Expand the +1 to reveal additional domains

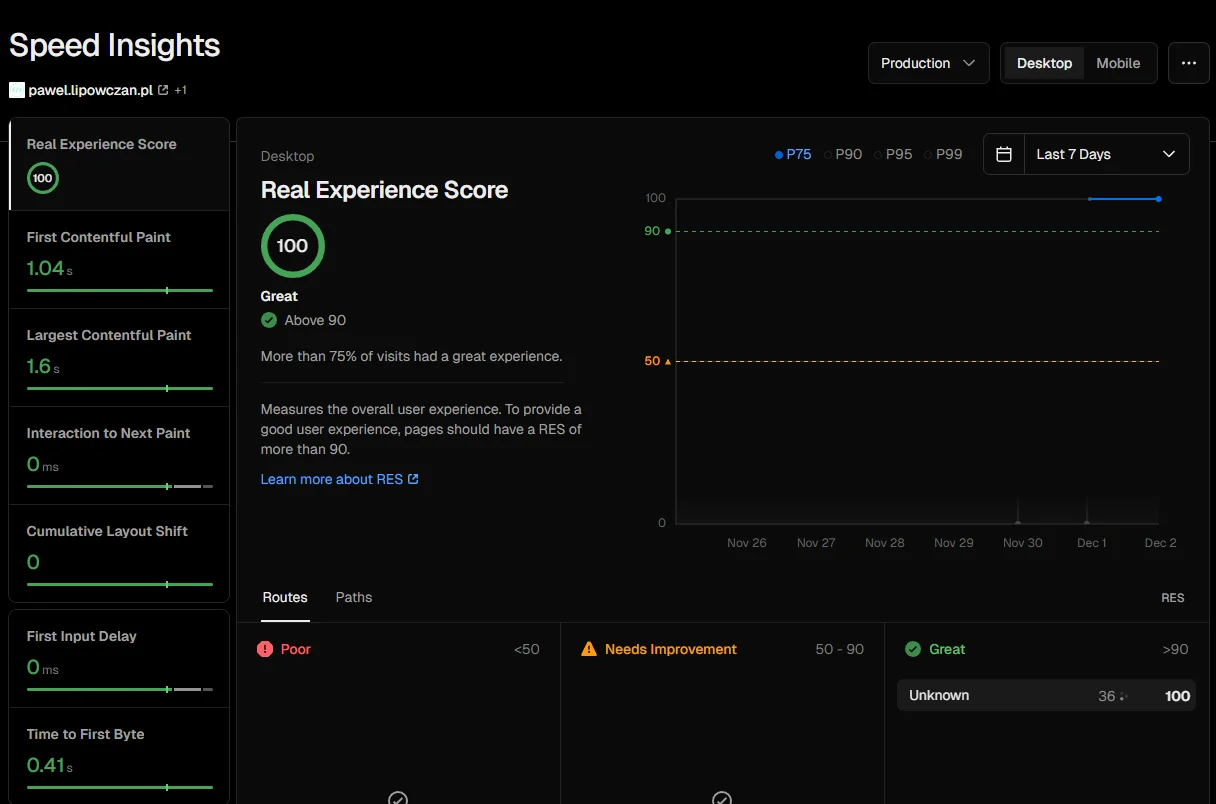pyautogui.click(x=181, y=89)
